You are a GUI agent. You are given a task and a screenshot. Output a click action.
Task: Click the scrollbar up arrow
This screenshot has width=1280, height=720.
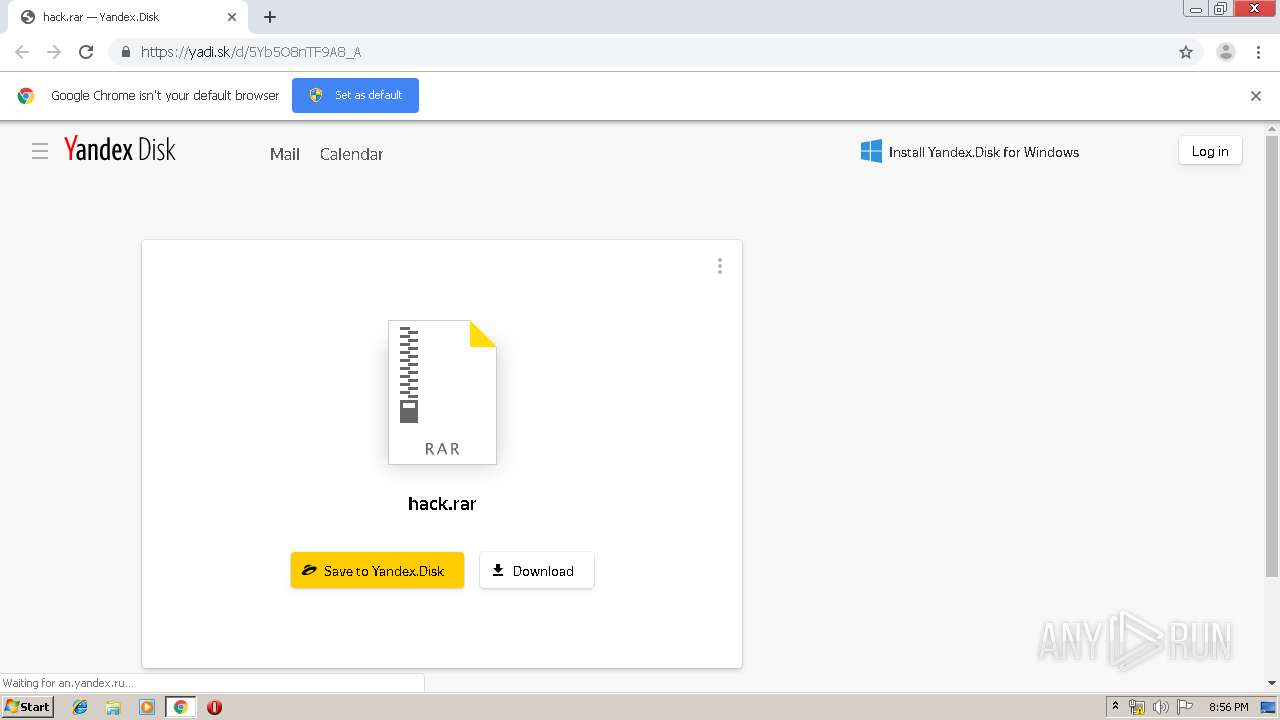pyautogui.click(x=1272, y=128)
